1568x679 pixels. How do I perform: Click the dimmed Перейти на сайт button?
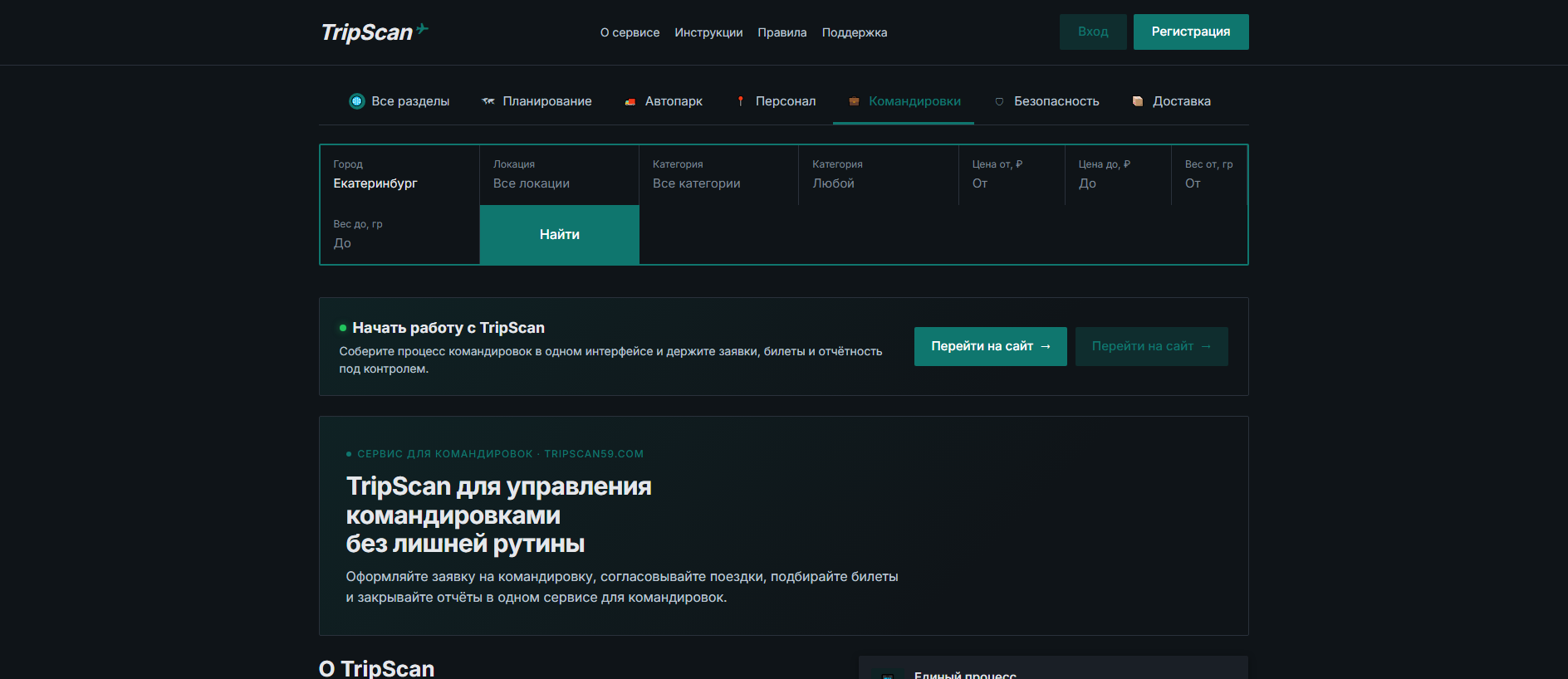click(x=1152, y=346)
